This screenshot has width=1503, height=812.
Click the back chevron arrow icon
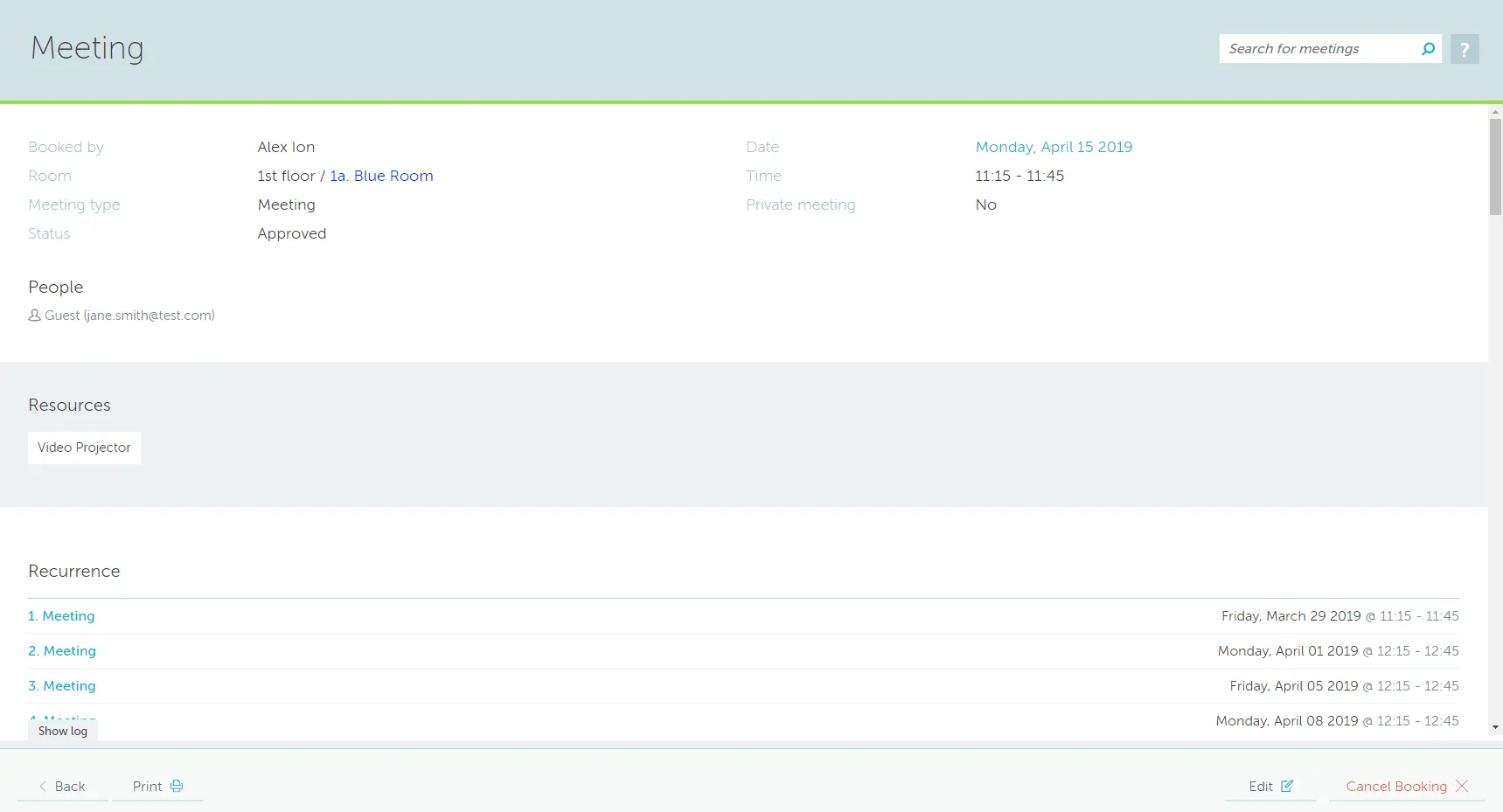(x=43, y=786)
